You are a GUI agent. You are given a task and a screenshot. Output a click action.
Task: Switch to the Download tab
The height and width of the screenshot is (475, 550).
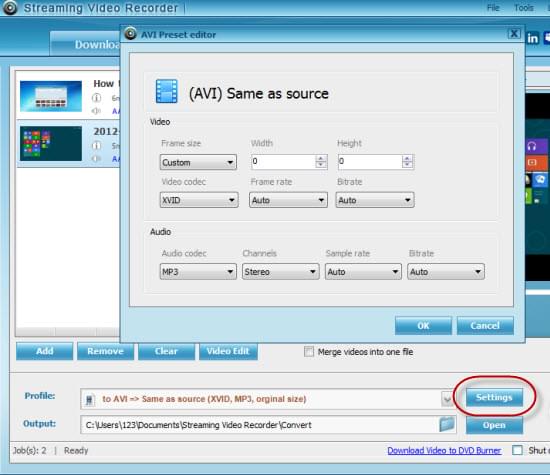point(86,45)
